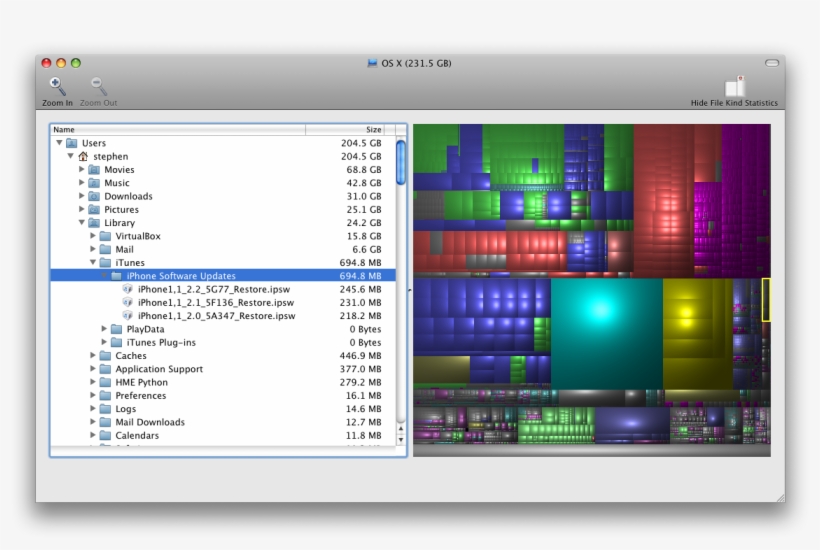Click the 42.8 GB size value

[x=363, y=183]
